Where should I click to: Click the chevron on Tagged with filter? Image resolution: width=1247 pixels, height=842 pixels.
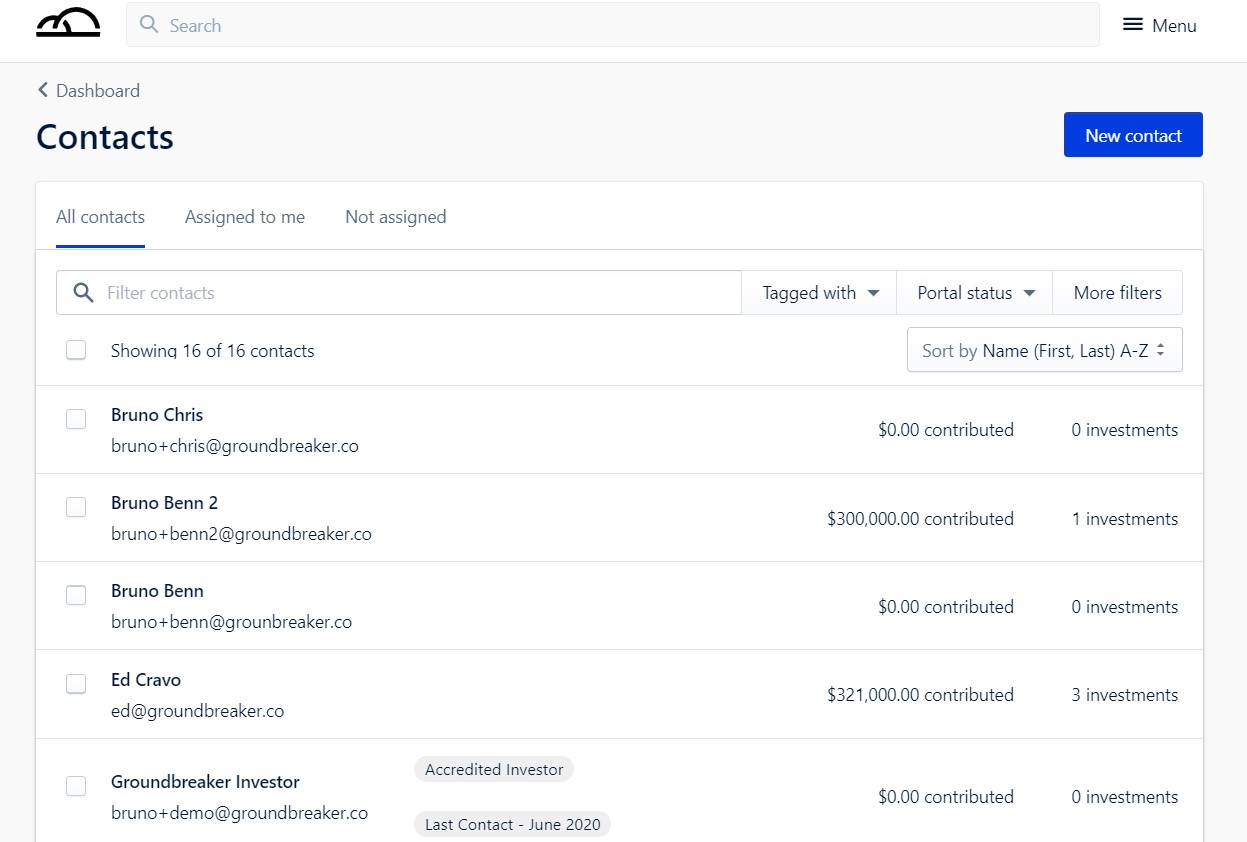coord(873,292)
